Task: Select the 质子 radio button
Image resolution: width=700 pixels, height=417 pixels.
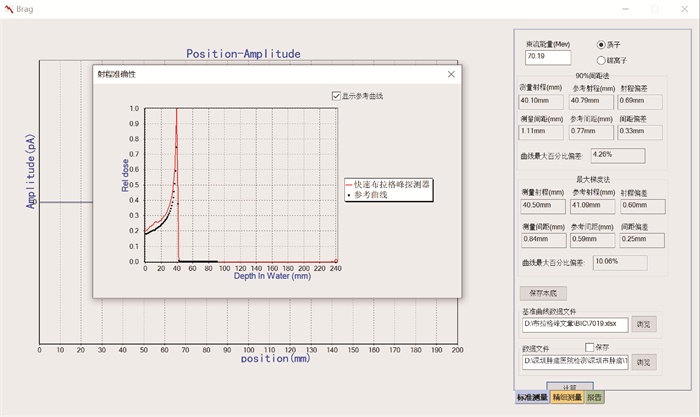Action: coord(601,45)
